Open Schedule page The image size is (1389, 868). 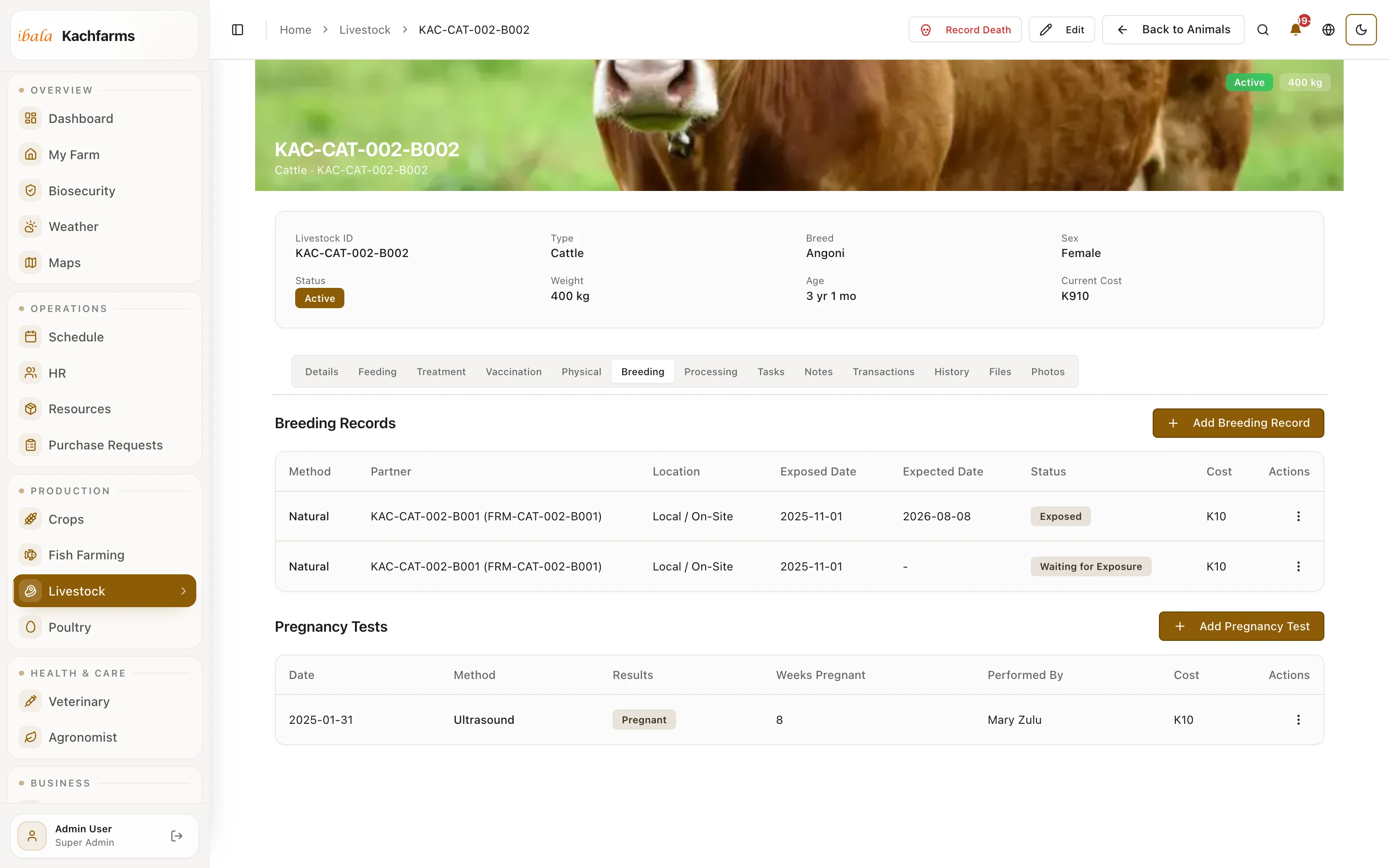(x=105, y=337)
